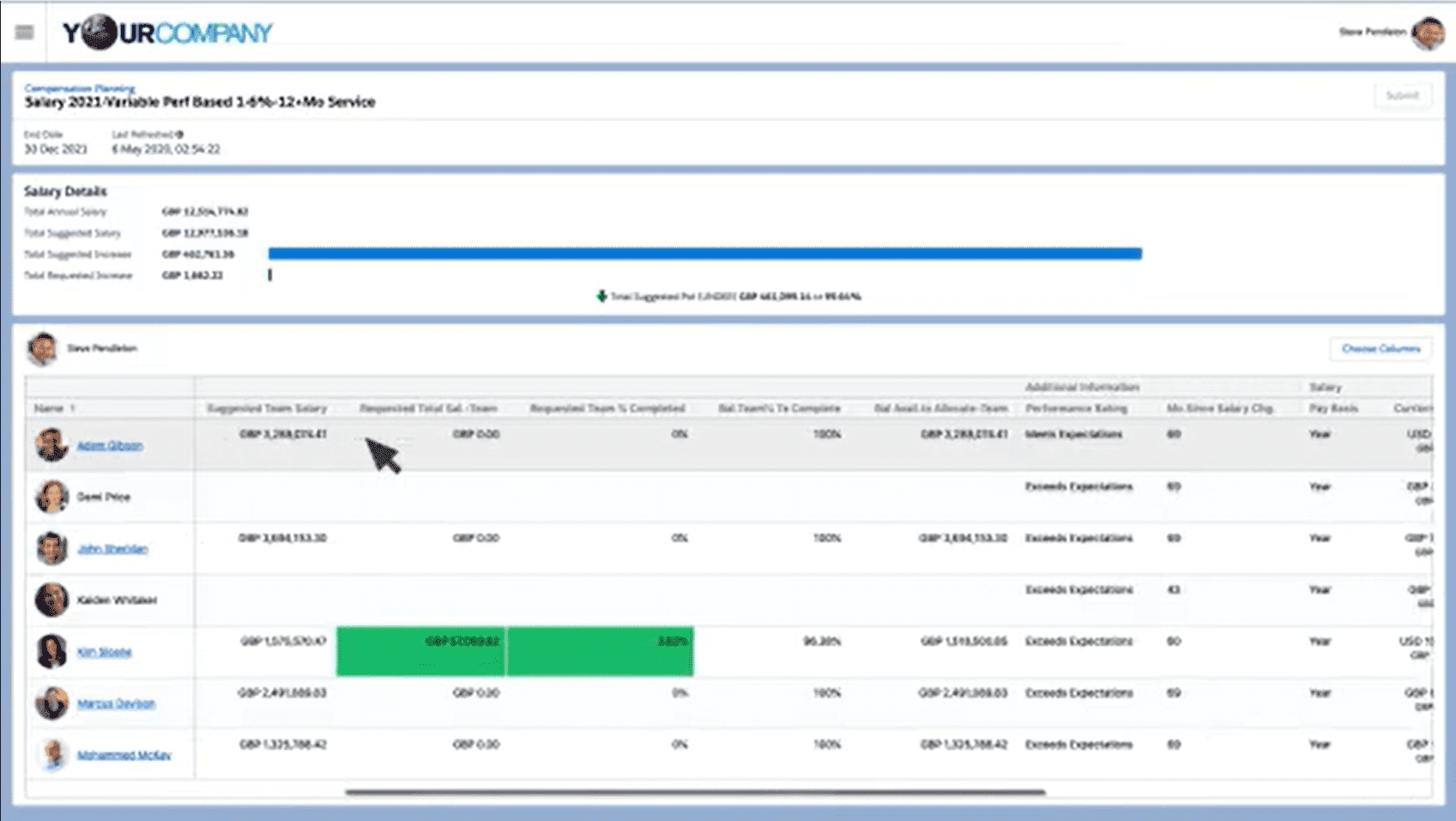Click Steve Pendleton's manager photo above table
The height and width of the screenshot is (821, 1456).
(x=42, y=348)
